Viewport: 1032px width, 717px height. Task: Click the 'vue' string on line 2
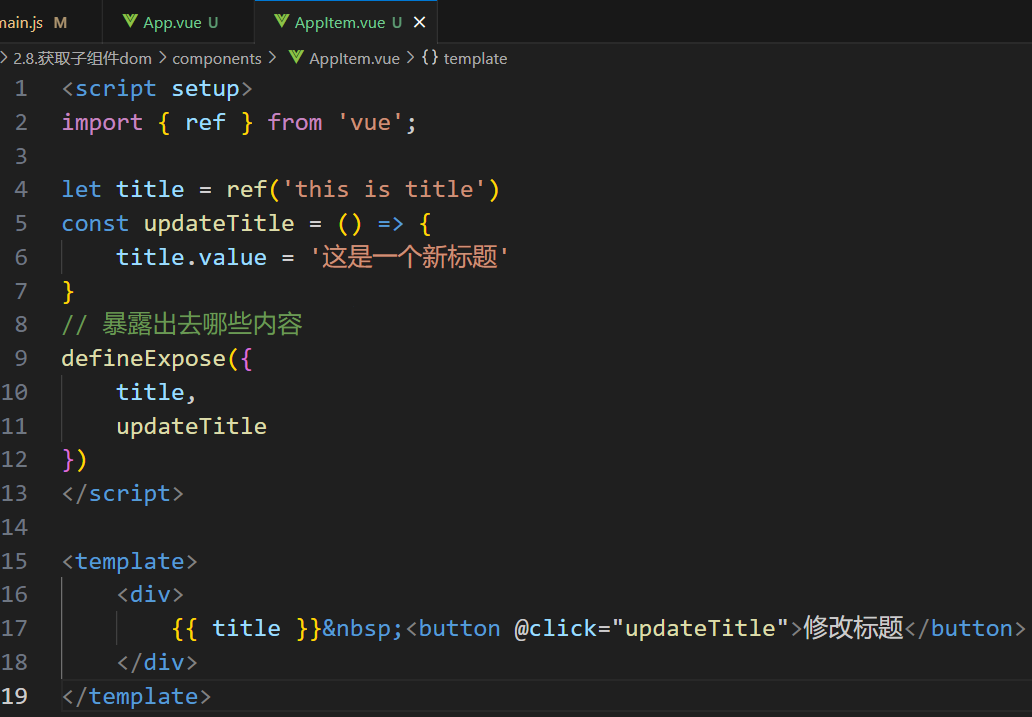[371, 122]
